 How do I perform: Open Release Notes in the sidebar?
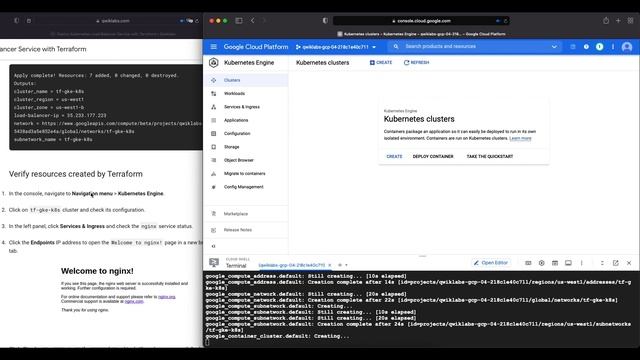point(246,230)
